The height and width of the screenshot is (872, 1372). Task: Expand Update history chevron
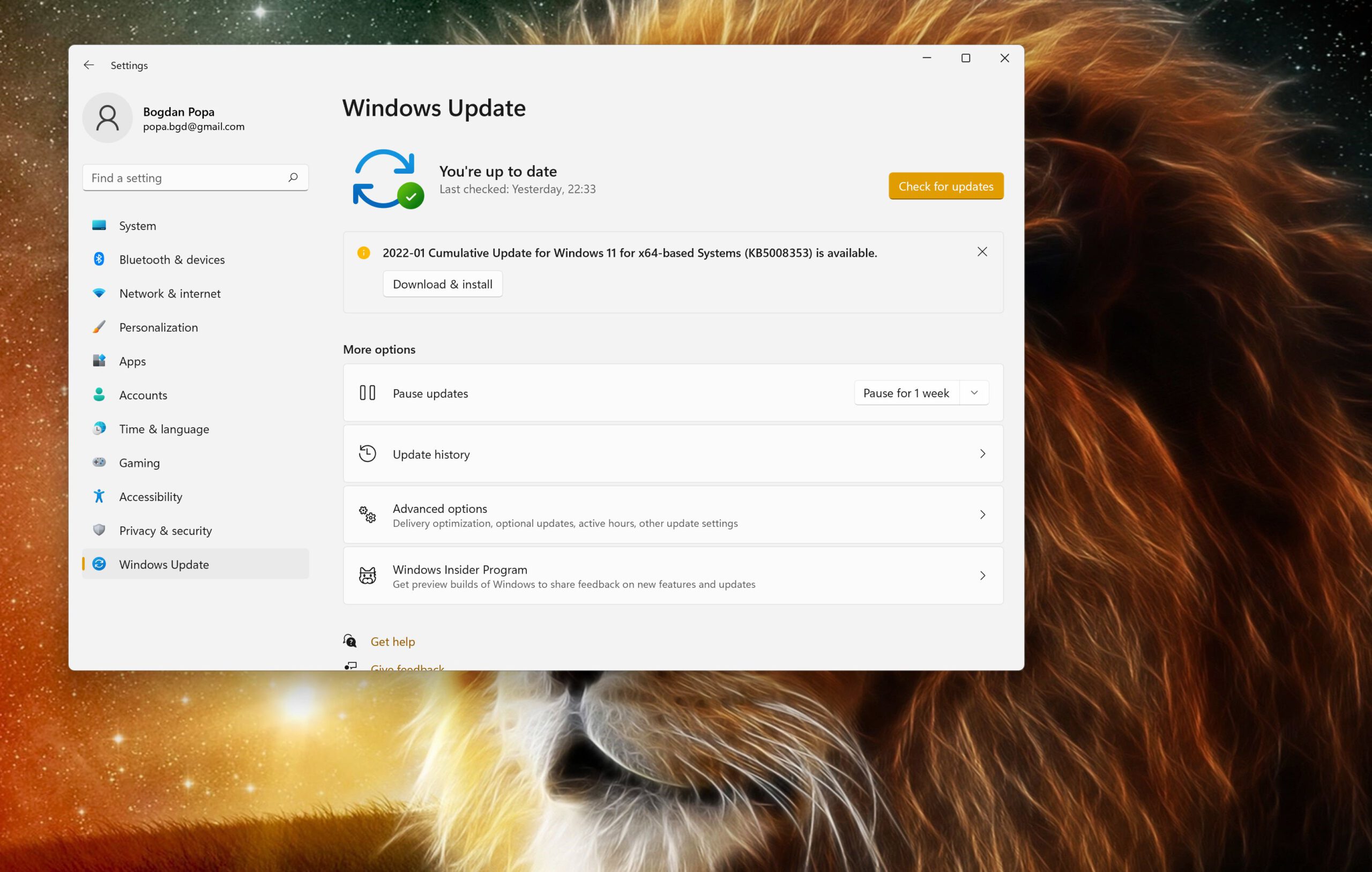tap(983, 453)
